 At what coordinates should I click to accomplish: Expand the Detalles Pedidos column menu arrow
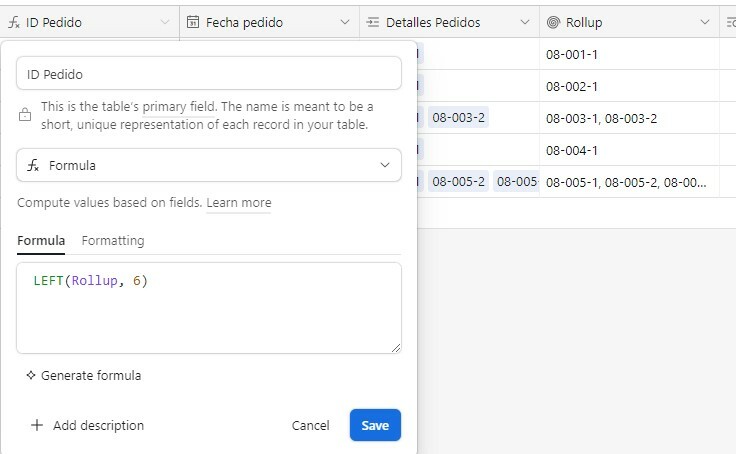click(x=525, y=22)
